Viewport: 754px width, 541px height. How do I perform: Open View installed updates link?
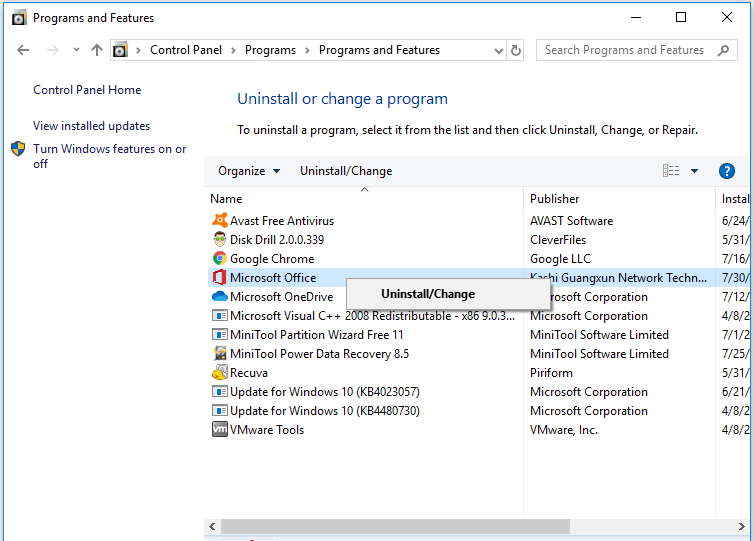click(91, 126)
